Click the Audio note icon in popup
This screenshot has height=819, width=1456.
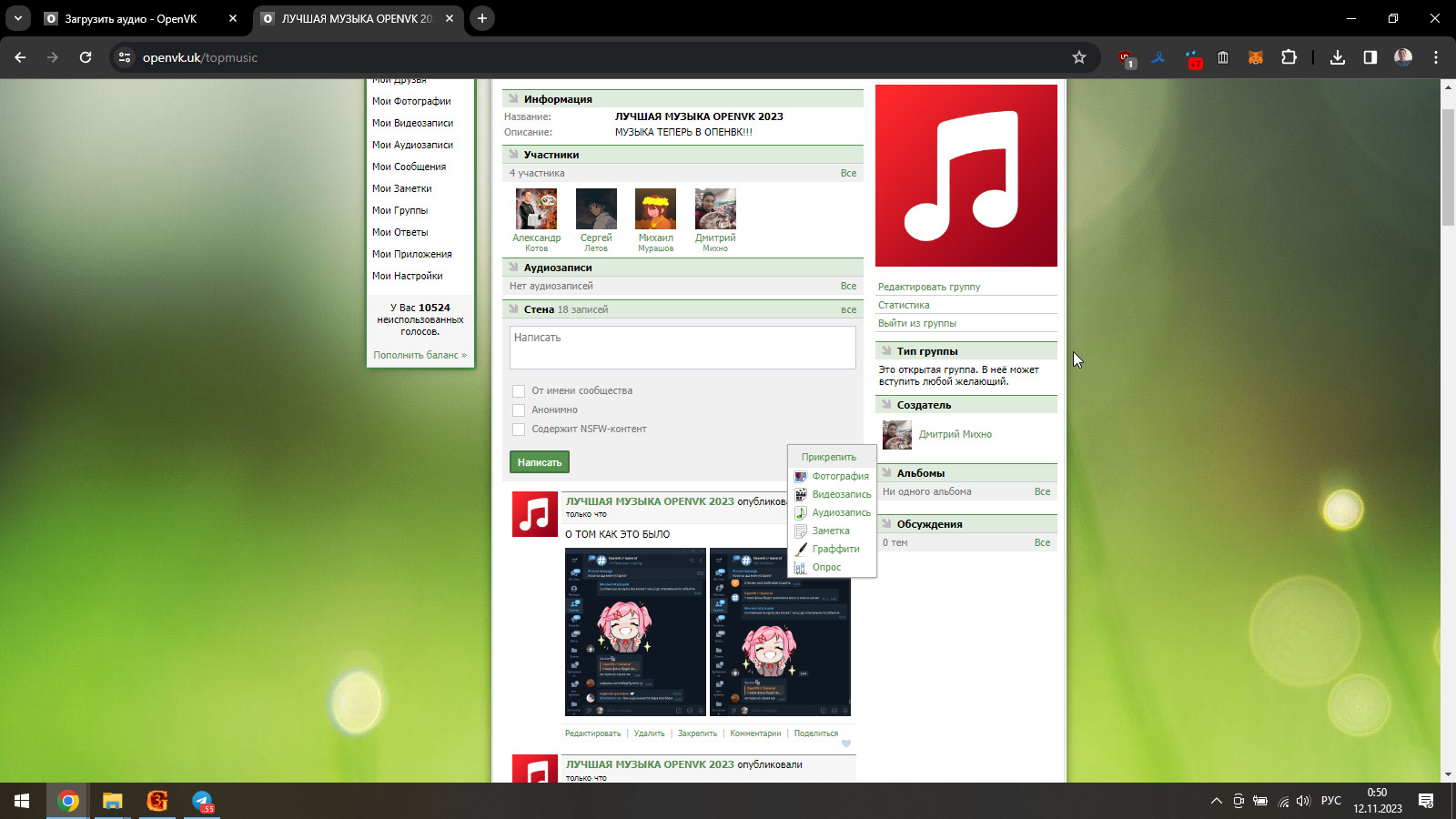[x=801, y=512]
